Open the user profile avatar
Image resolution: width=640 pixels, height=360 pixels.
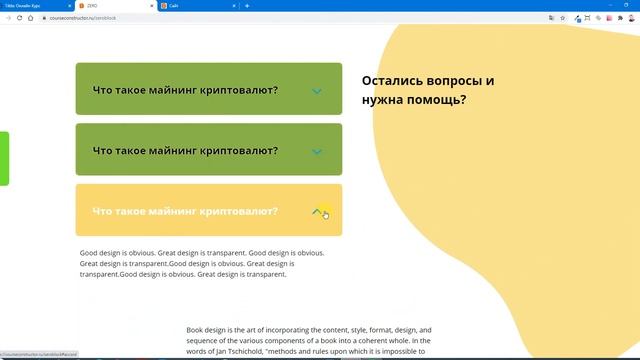(631, 18)
